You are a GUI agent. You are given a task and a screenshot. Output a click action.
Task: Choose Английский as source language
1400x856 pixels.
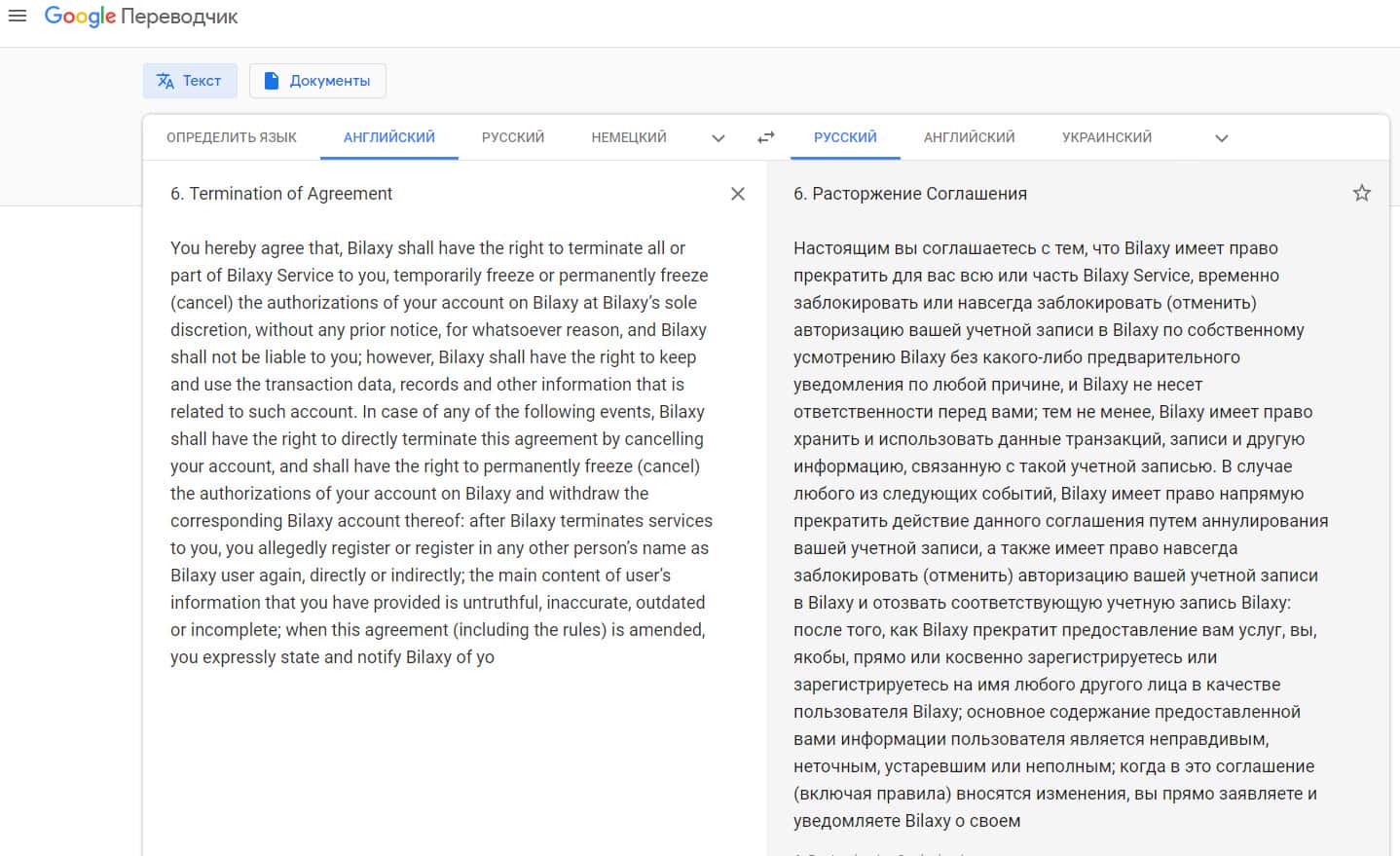point(389,137)
